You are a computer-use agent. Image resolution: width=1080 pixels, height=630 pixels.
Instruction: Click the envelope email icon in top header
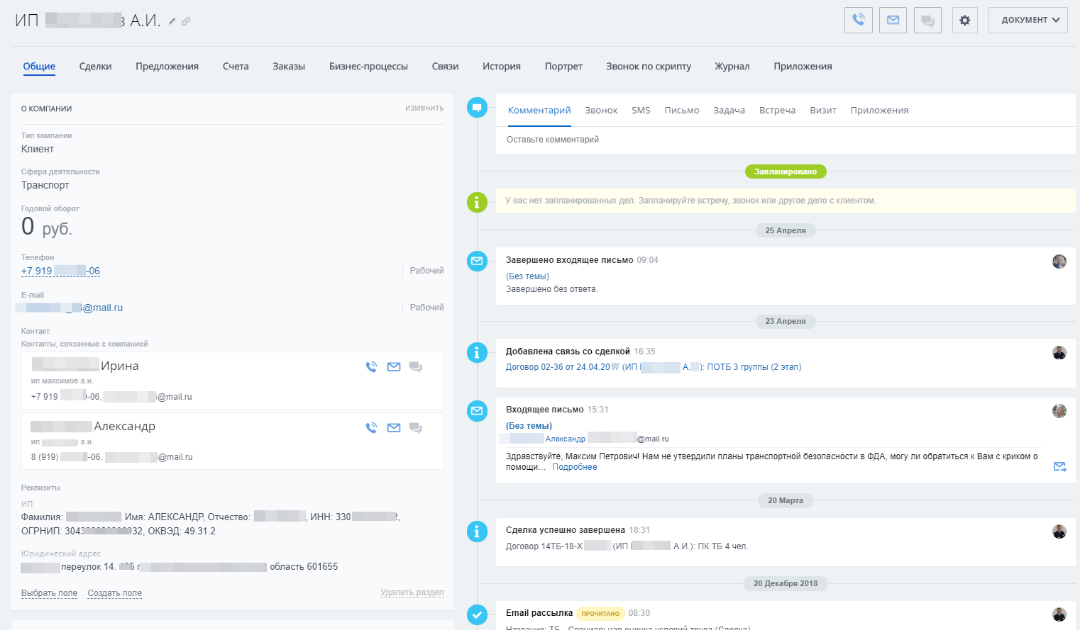pos(893,20)
